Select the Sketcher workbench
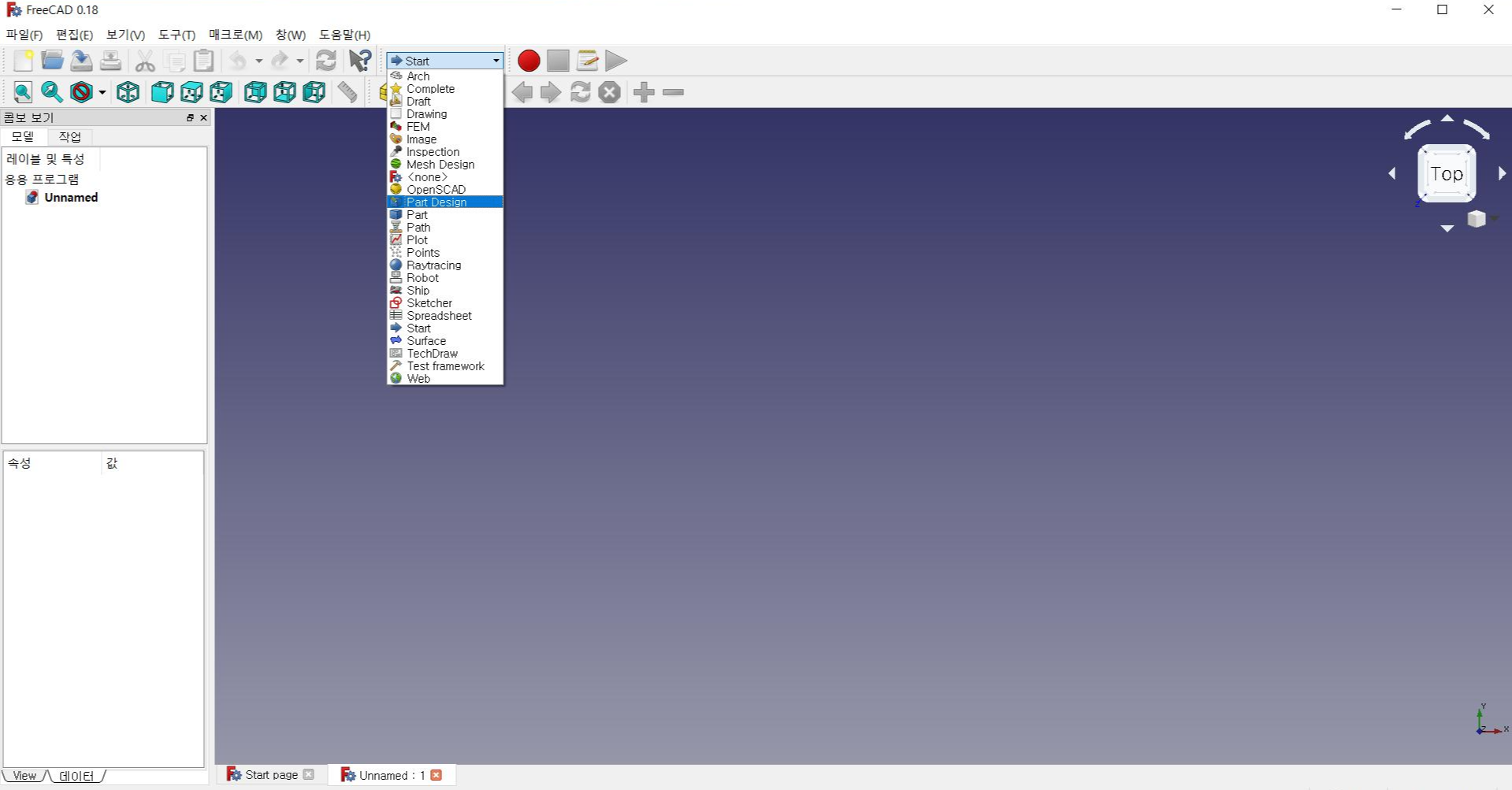Screen dimensions: 1512x790 coord(445,303)
